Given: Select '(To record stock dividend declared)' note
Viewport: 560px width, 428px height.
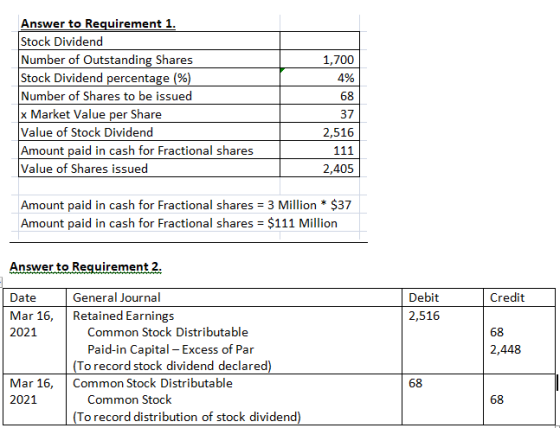Looking at the screenshot, I should 172,366.
